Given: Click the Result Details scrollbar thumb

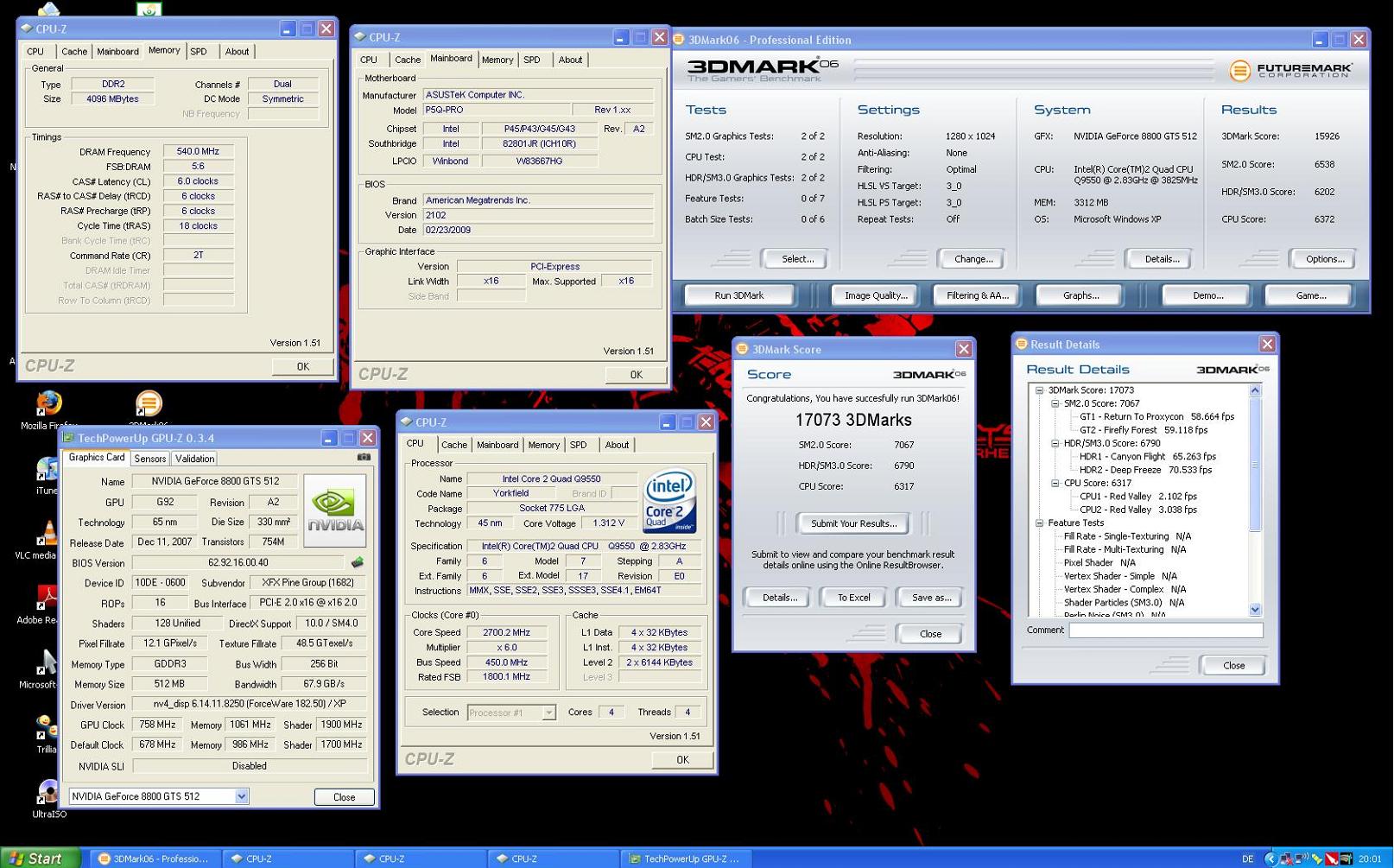Looking at the screenshot, I should coord(1255,465).
